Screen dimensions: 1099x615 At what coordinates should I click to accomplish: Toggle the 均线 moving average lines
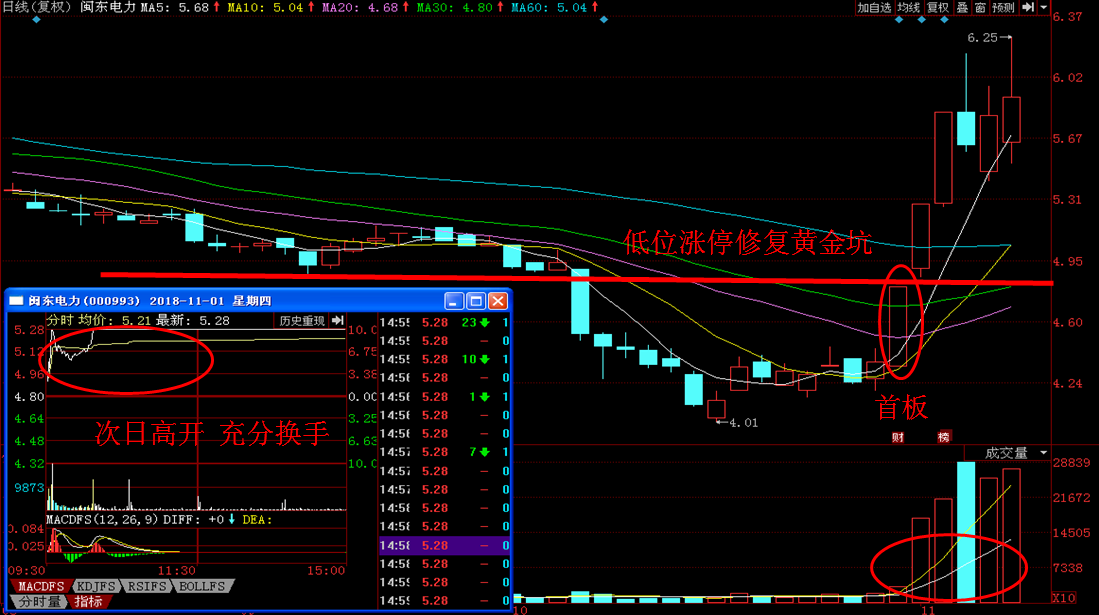coord(908,8)
